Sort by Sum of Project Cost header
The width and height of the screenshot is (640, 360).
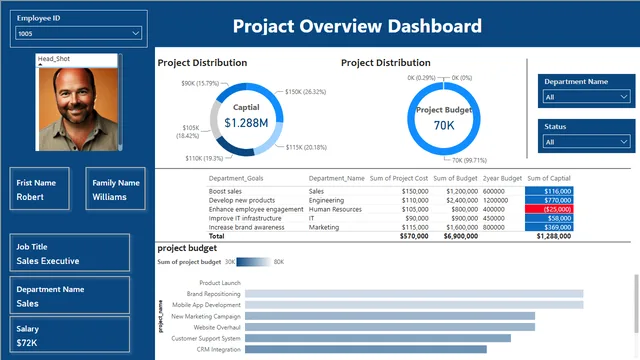(x=399, y=178)
